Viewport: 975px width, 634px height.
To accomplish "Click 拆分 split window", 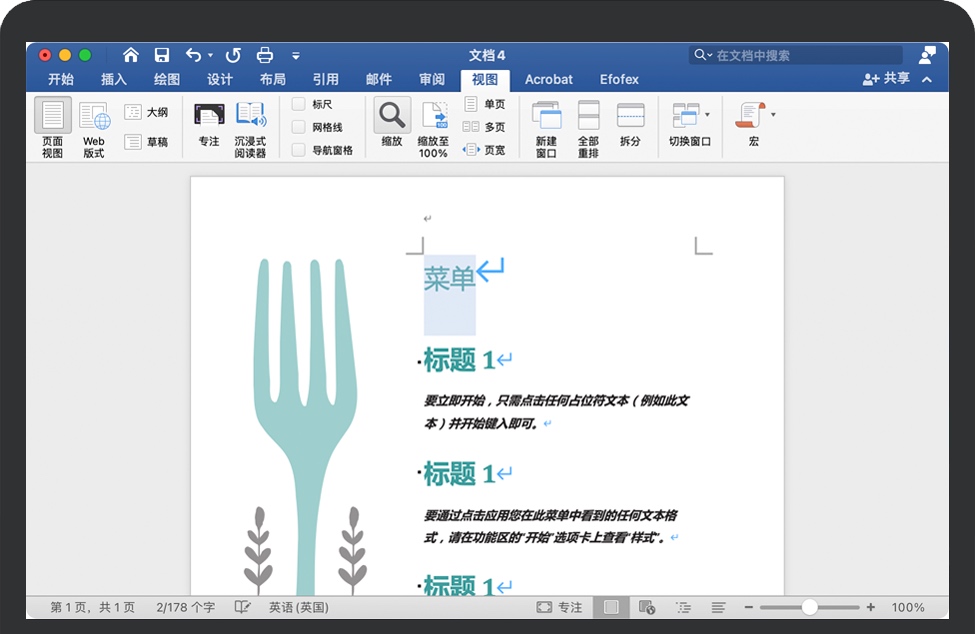I will (631, 124).
